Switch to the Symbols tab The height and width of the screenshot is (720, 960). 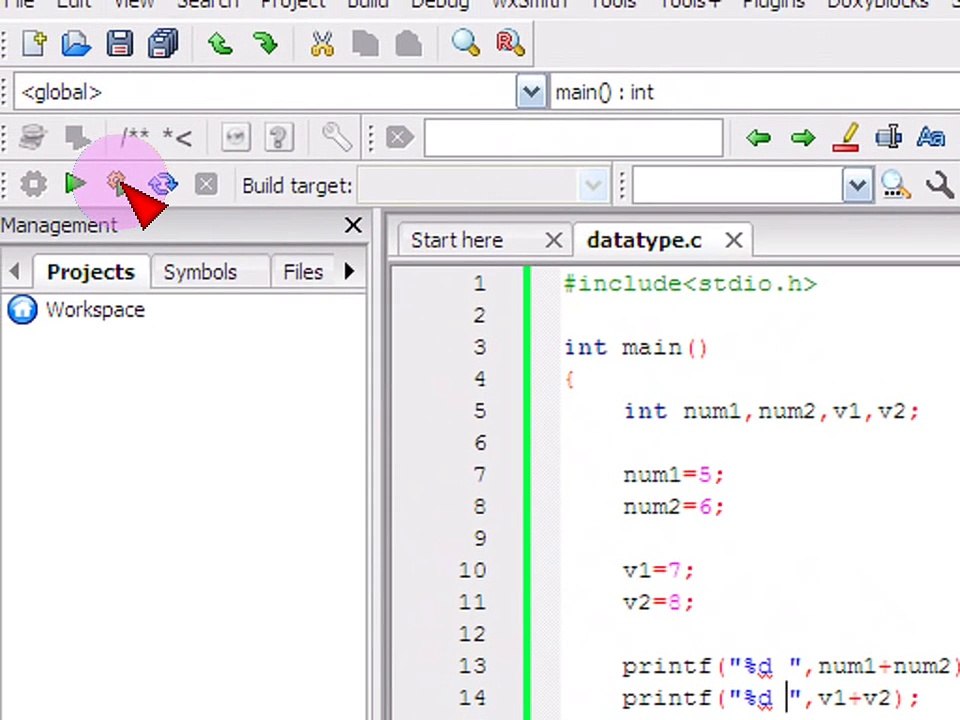pyautogui.click(x=200, y=272)
